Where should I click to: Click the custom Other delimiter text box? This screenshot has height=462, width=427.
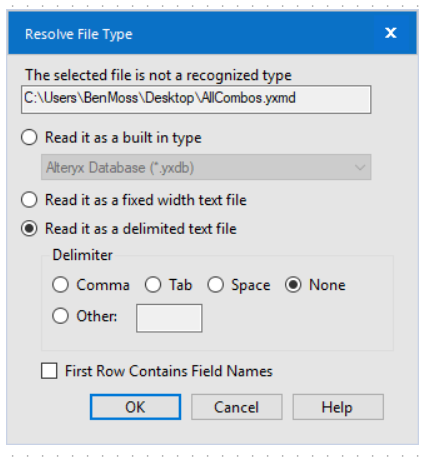169,318
